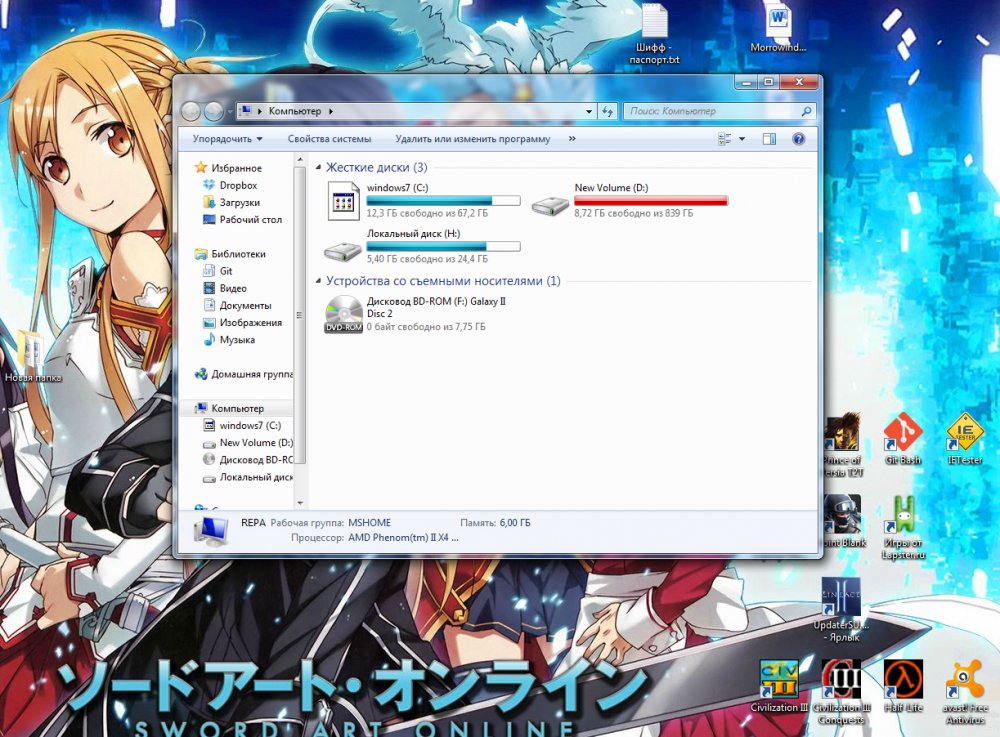Open Explorer help button
This screenshot has width=1000, height=737.
pyautogui.click(x=798, y=138)
